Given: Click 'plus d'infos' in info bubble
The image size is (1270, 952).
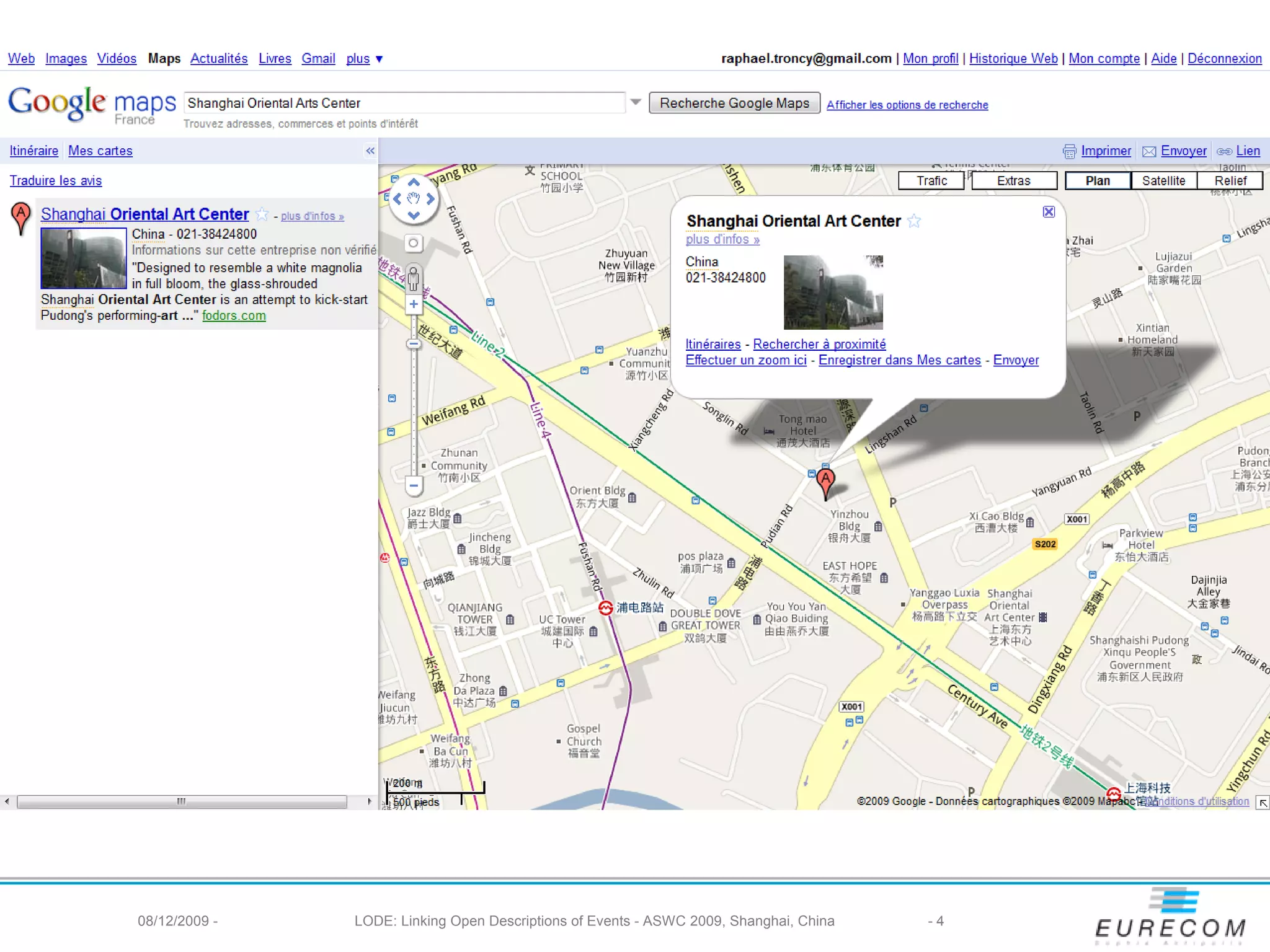Looking at the screenshot, I should (x=722, y=239).
